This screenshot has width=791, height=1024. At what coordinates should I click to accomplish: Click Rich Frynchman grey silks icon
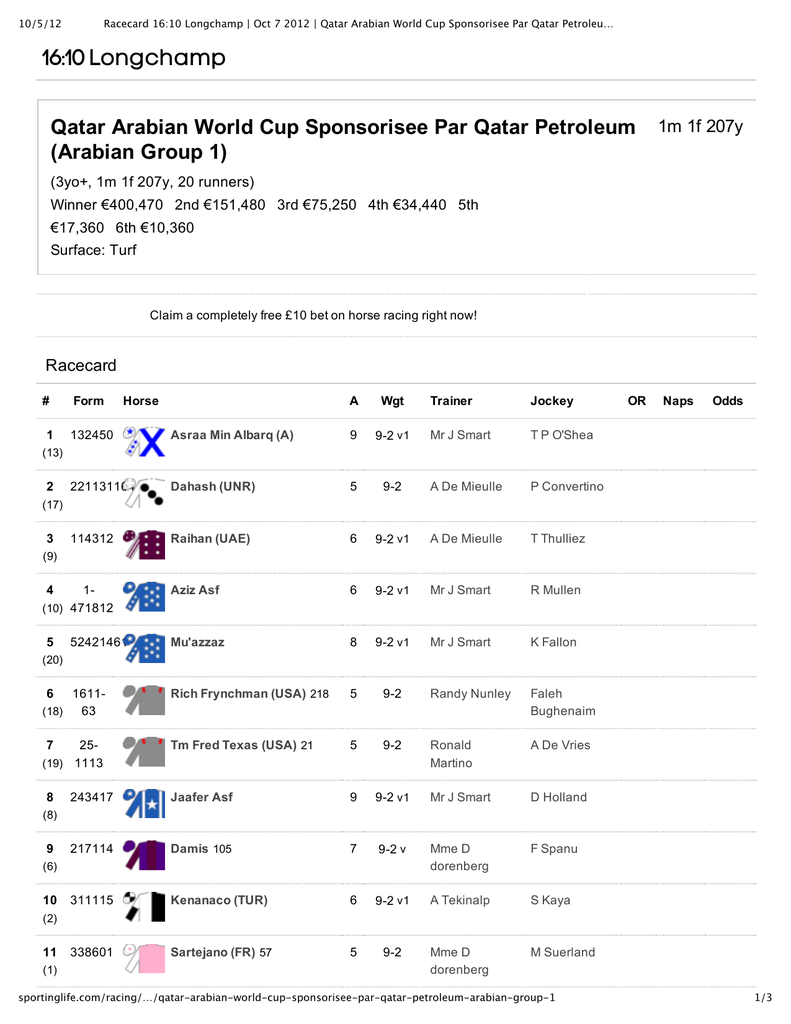144,702
